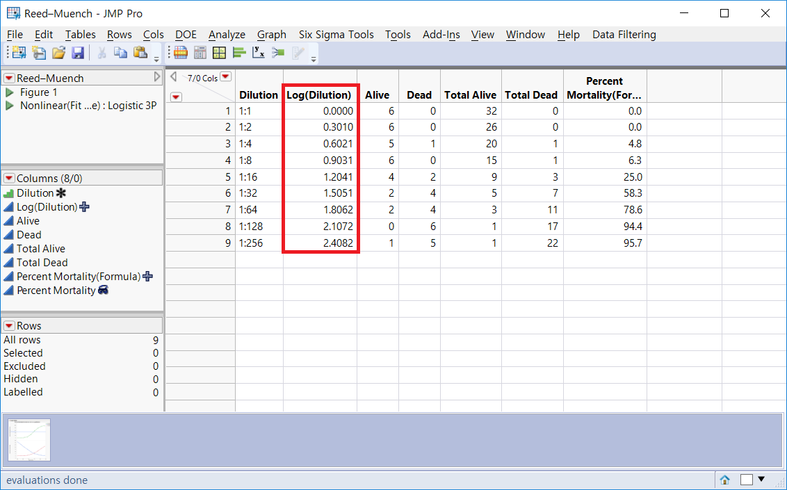Viewport: 787px width, 490px height.
Task: Open the Six Sigma Tools menu
Action: coord(334,34)
